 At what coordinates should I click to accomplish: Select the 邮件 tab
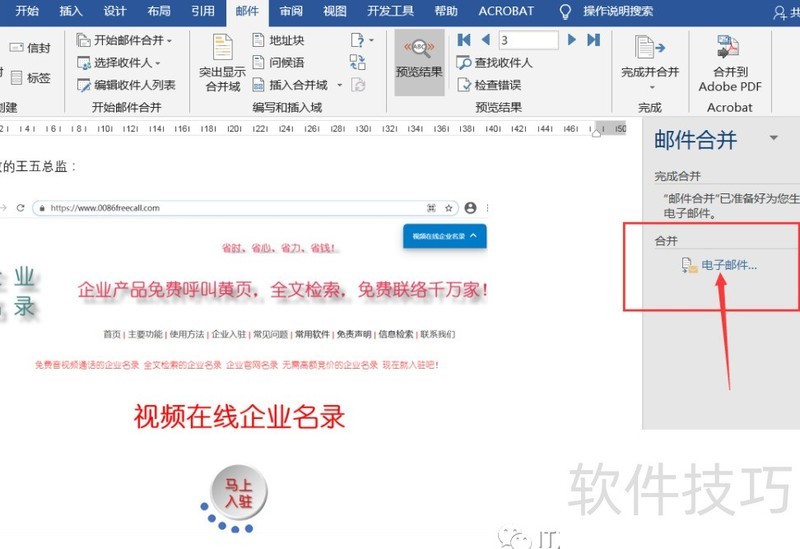coord(247,11)
